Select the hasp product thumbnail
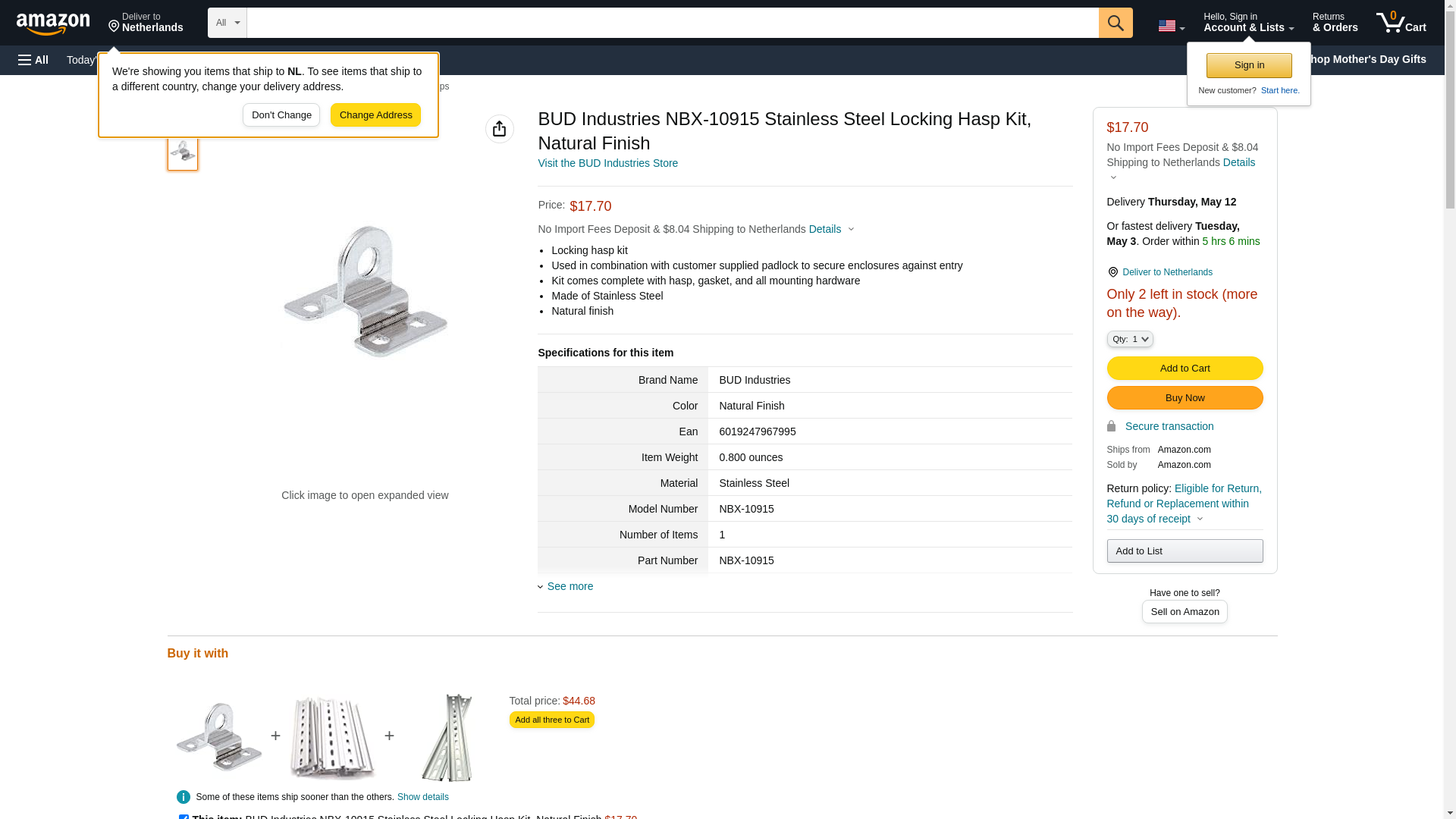The width and height of the screenshot is (1456, 819). click(x=183, y=152)
